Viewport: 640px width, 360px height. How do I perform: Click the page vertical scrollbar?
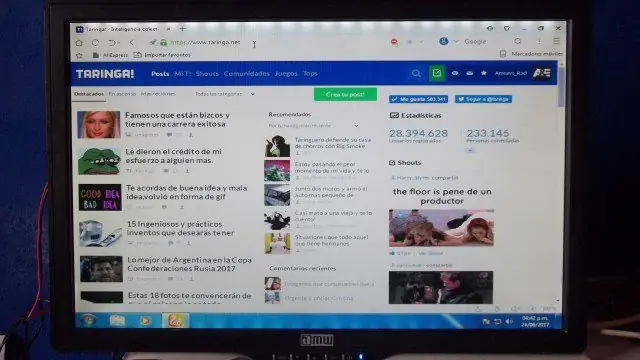[561, 86]
